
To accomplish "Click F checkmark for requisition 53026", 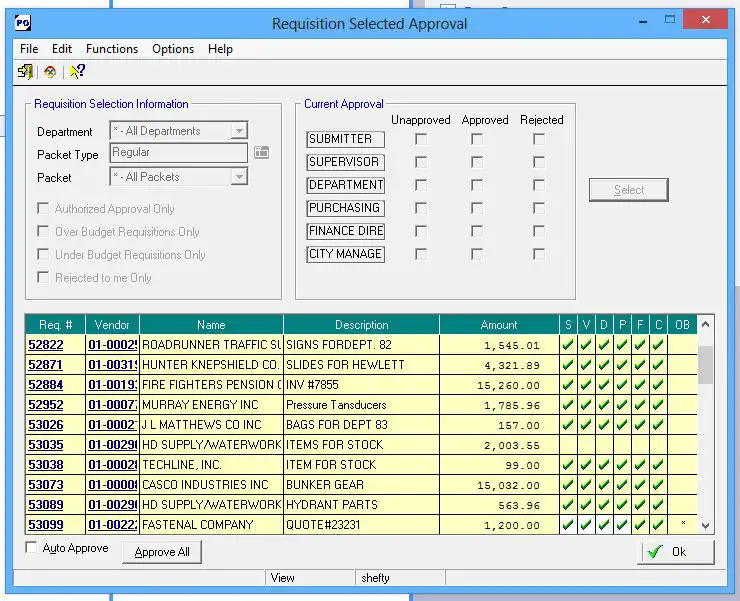I will pyautogui.click(x=639, y=424).
